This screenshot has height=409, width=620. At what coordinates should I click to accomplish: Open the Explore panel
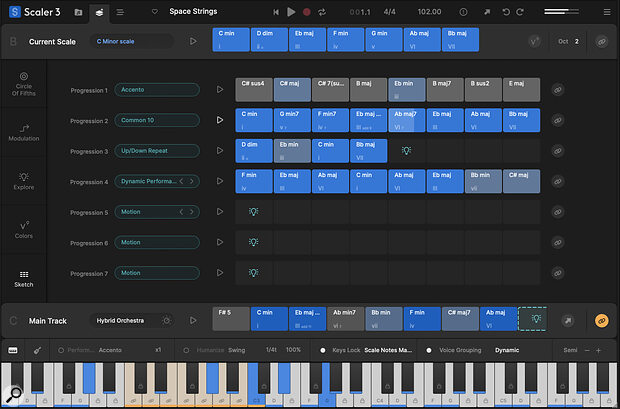24,181
